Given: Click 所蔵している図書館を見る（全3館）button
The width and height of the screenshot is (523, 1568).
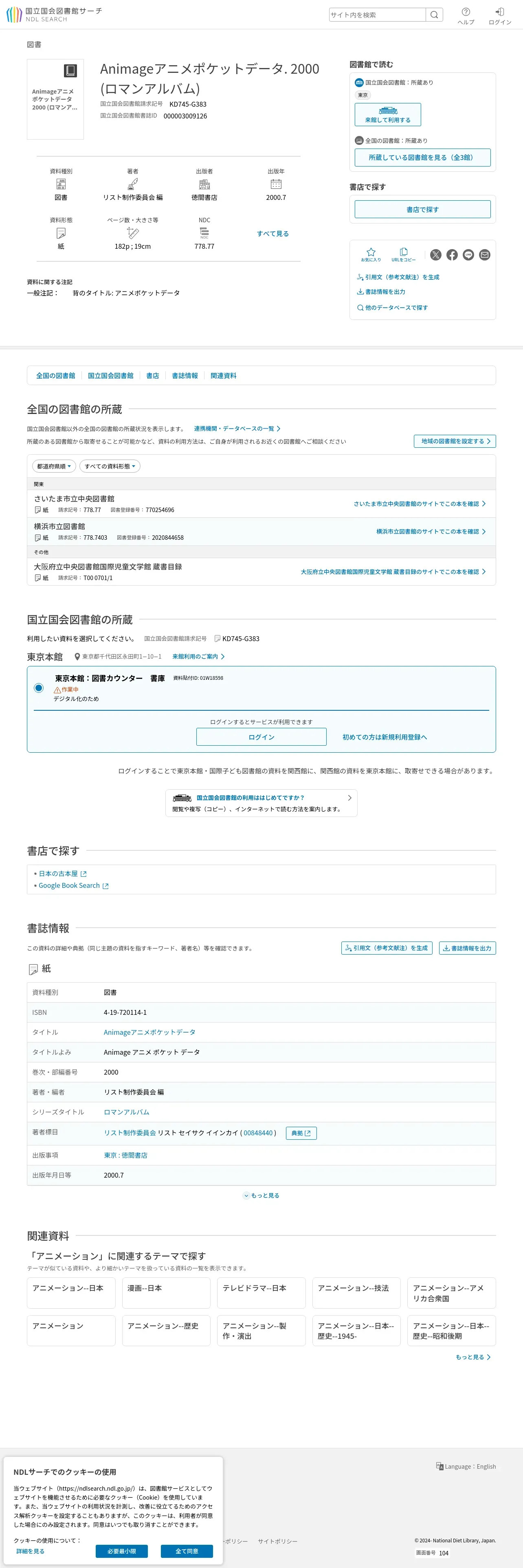Looking at the screenshot, I should (422, 157).
